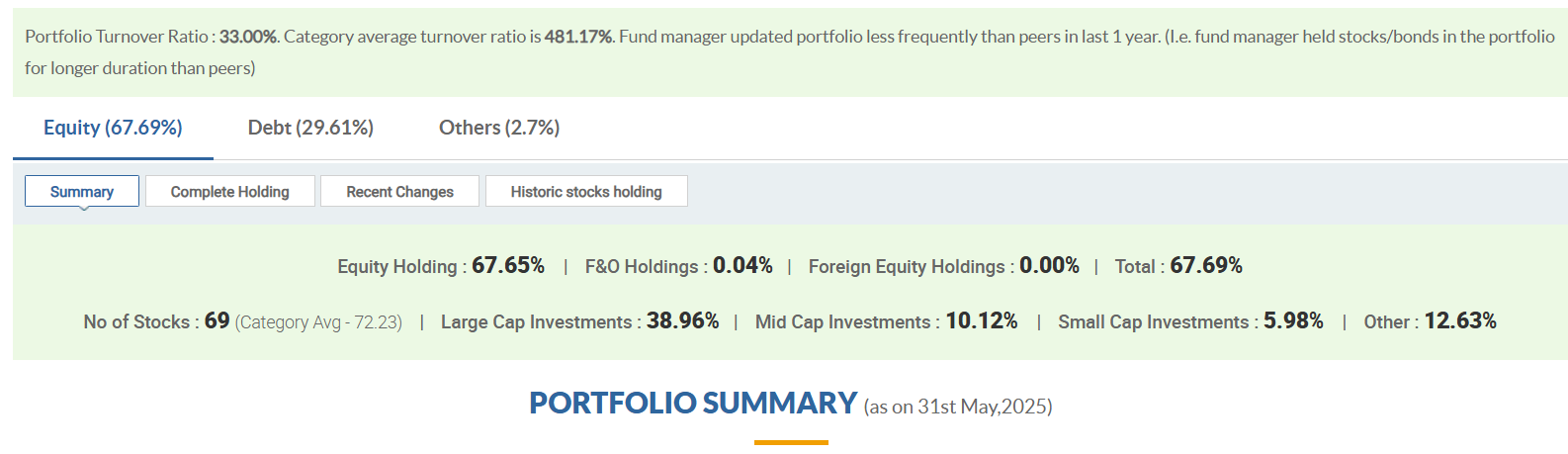Viewport: 1568px width, 454px height.
Task: Open the Recent Changes view
Action: tap(399, 191)
